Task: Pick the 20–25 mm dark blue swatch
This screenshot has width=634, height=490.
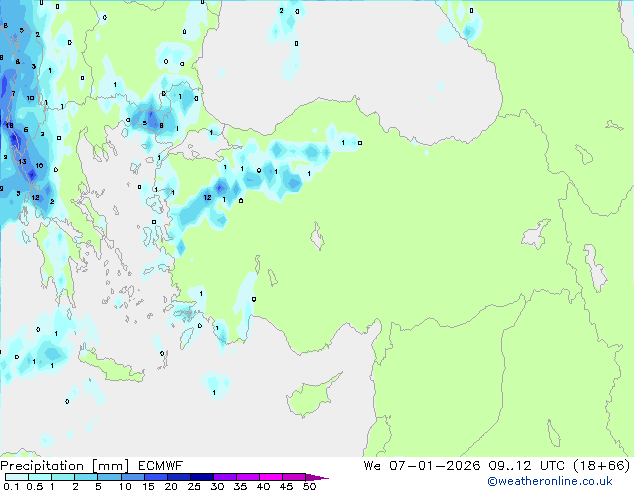Action: click(179, 477)
